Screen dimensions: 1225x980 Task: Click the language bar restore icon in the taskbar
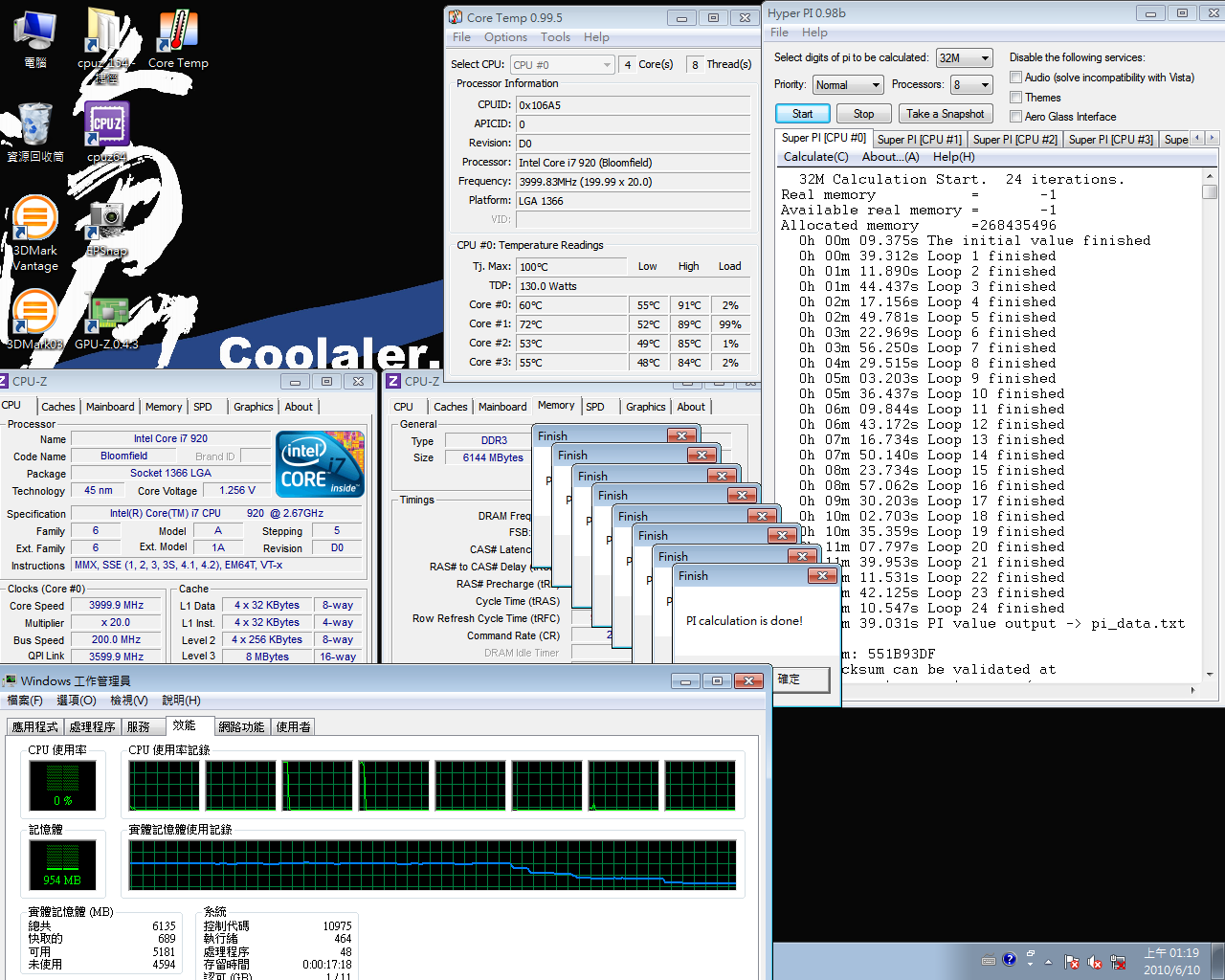(1030, 955)
